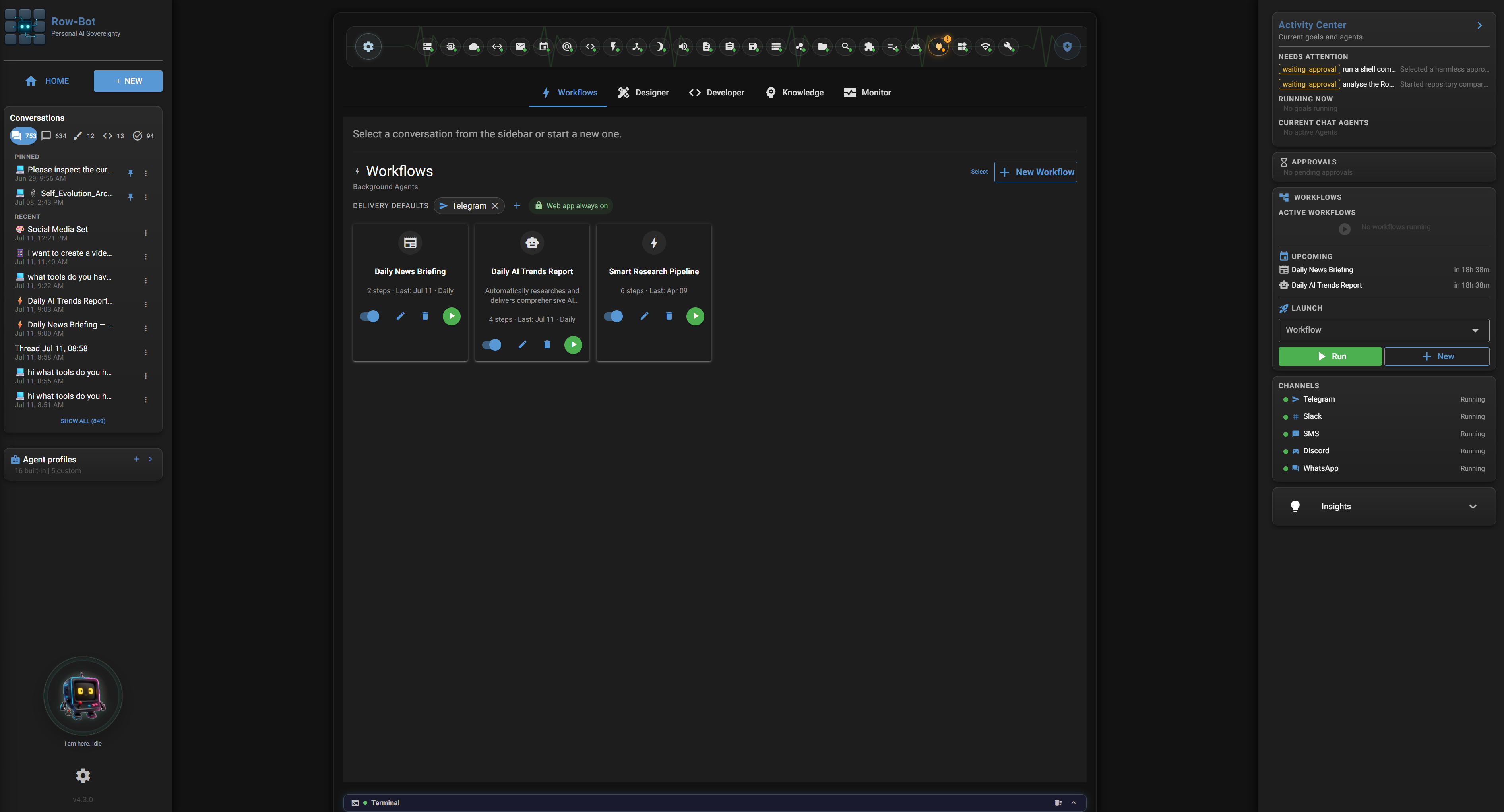This screenshot has width=1504, height=812.
Task: Switch to the Designer tab
Action: click(643, 92)
